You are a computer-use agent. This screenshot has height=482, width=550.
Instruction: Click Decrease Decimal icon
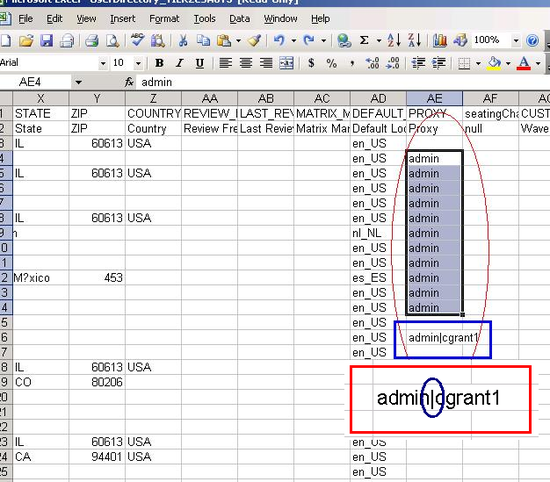(393, 63)
